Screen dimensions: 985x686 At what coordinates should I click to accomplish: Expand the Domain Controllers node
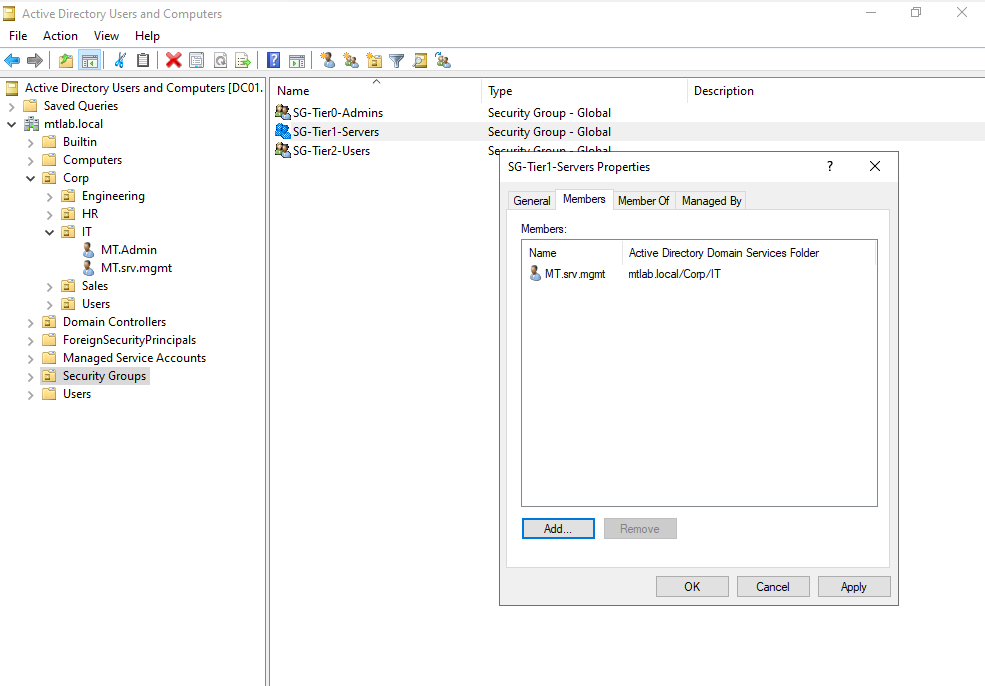(30, 323)
